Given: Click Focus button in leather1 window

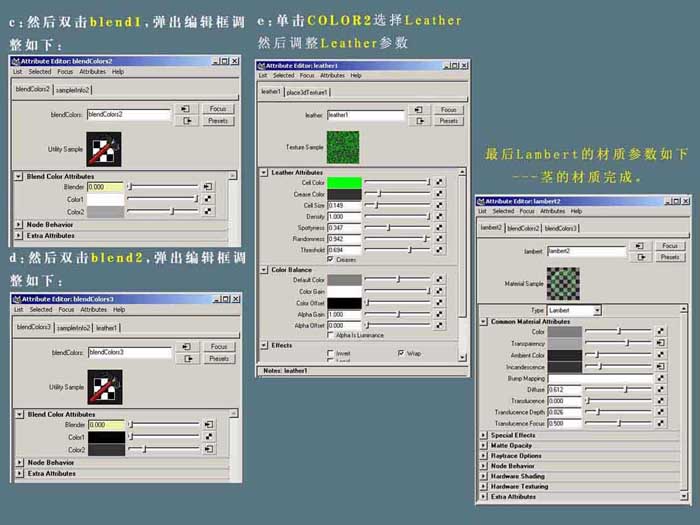Looking at the screenshot, I should 449,109.
